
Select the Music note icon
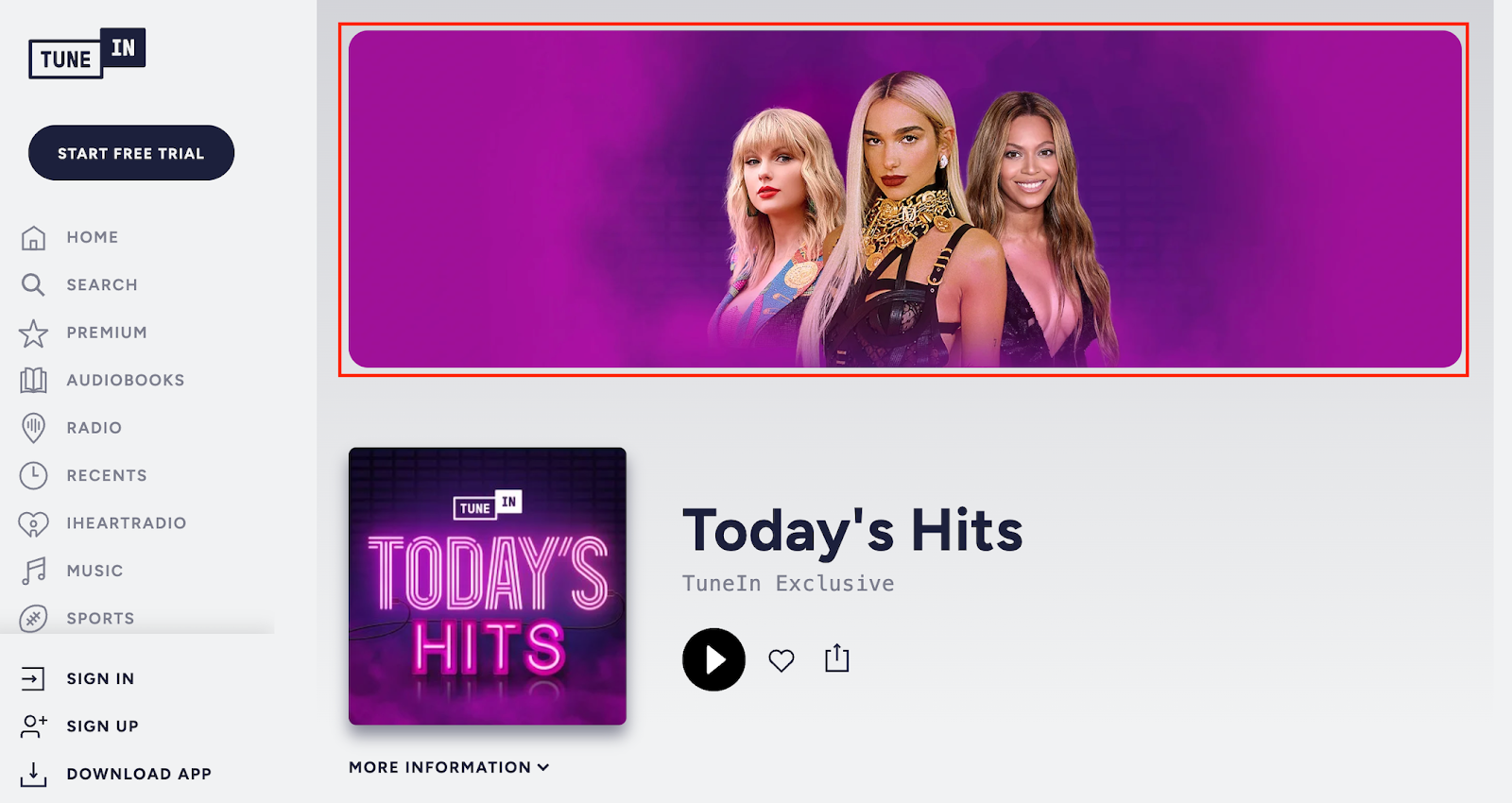(x=33, y=571)
